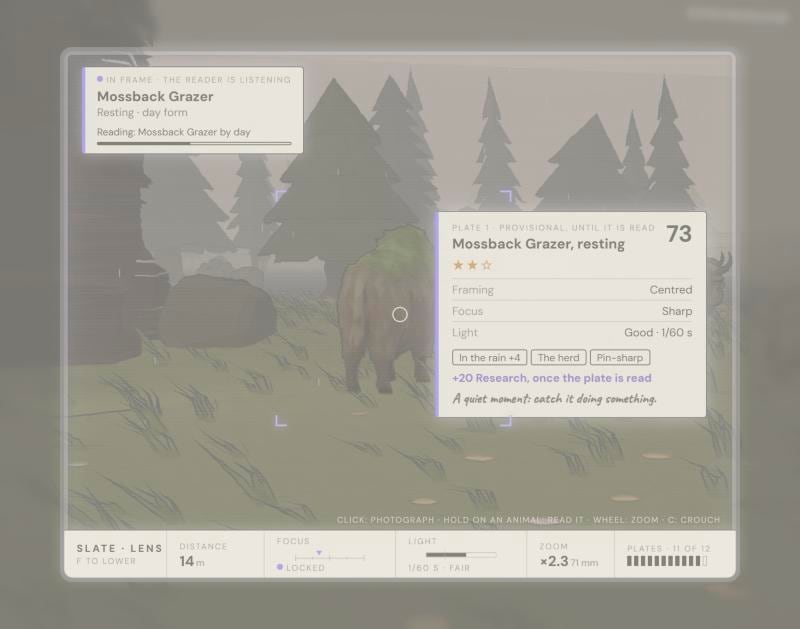The image size is (800, 629).
Task: Click the triangle marker on the focus scale
Action: [319, 552]
